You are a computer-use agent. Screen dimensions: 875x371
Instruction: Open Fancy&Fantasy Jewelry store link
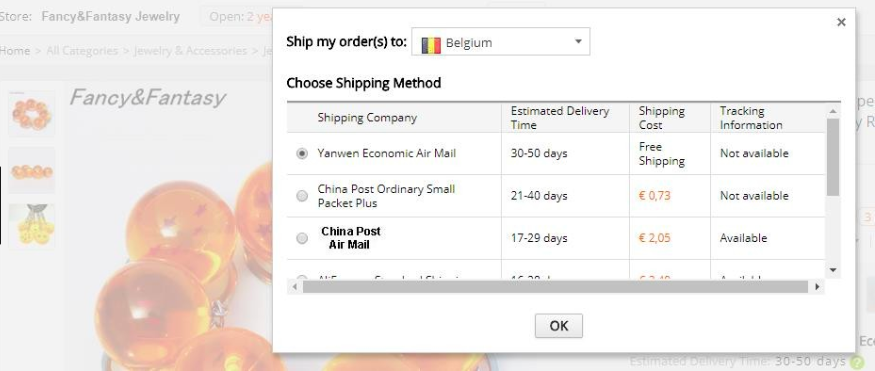pyautogui.click(x=110, y=17)
